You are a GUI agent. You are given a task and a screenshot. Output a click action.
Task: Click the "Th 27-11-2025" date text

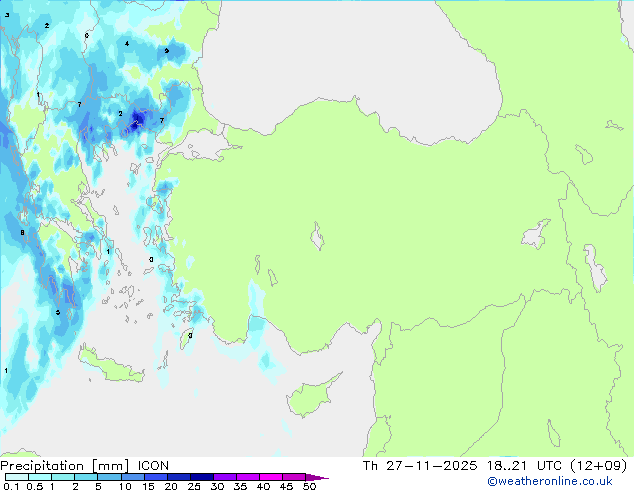click(x=420, y=466)
